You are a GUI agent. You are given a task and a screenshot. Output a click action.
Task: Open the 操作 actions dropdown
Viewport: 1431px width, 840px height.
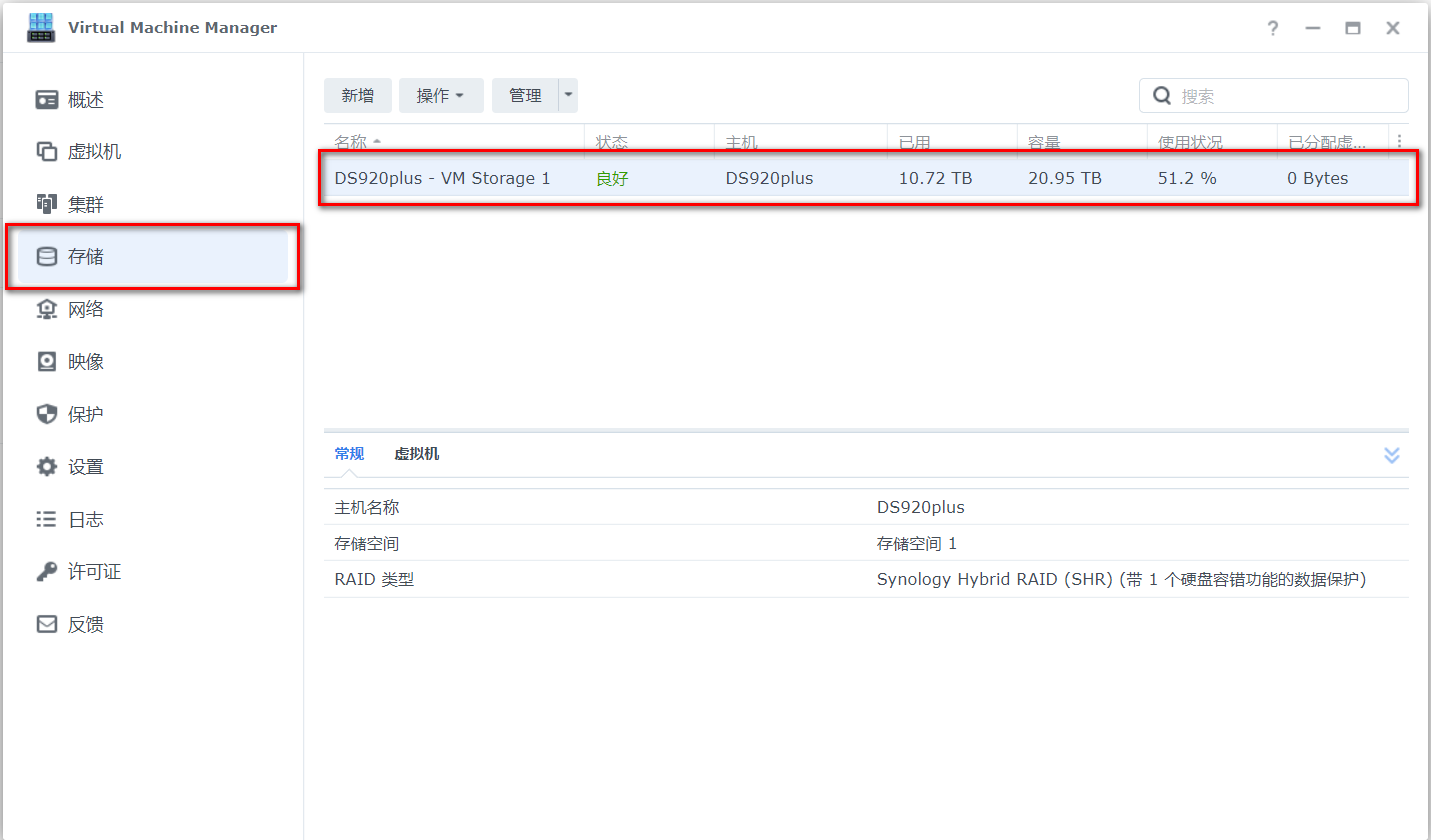(441, 95)
